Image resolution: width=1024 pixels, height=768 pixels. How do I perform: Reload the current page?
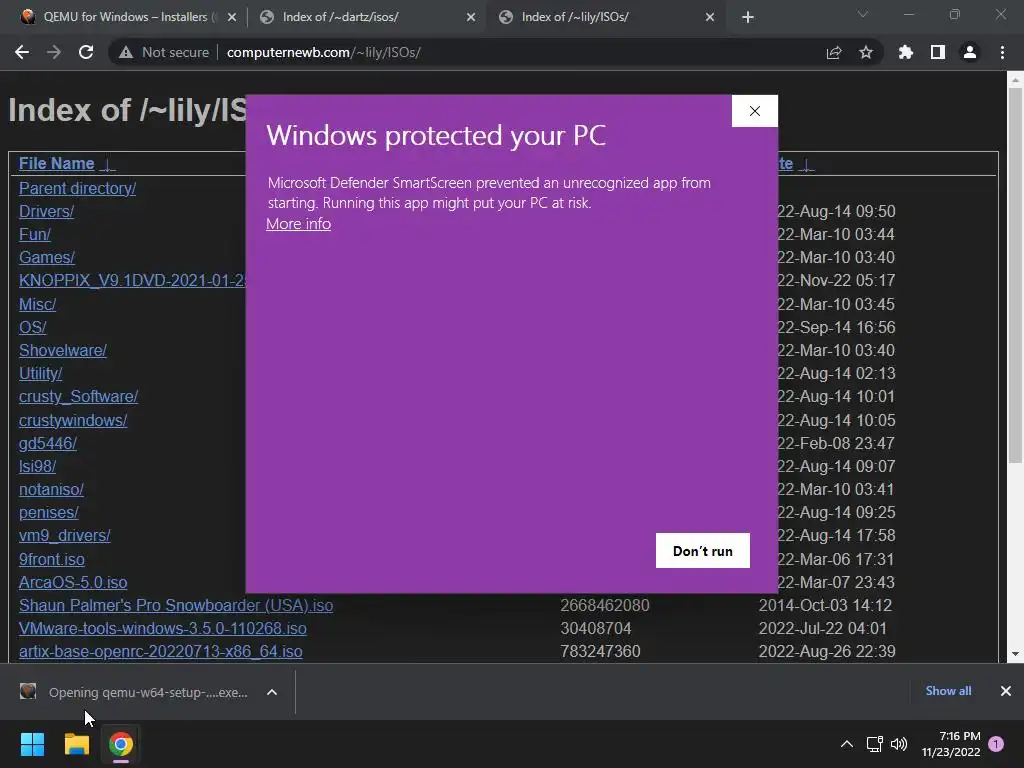[86, 52]
